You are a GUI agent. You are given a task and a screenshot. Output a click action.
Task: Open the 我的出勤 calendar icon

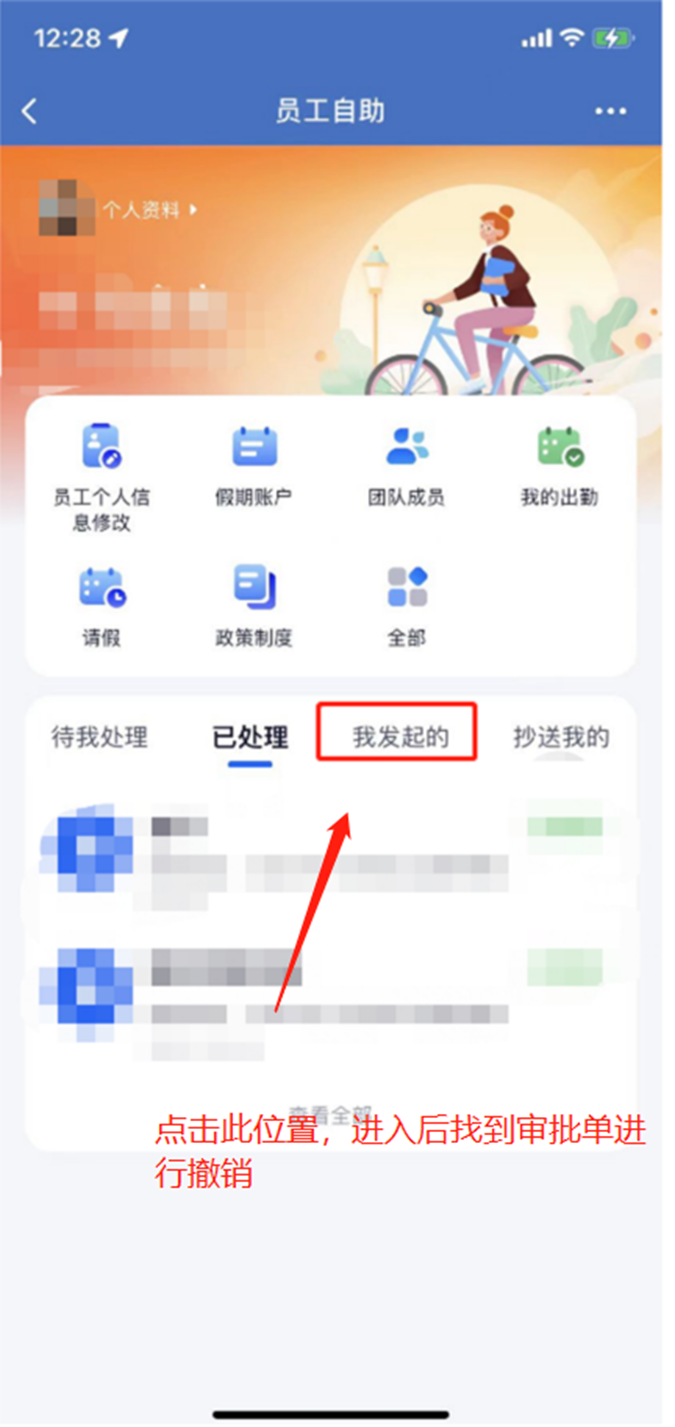click(x=560, y=447)
